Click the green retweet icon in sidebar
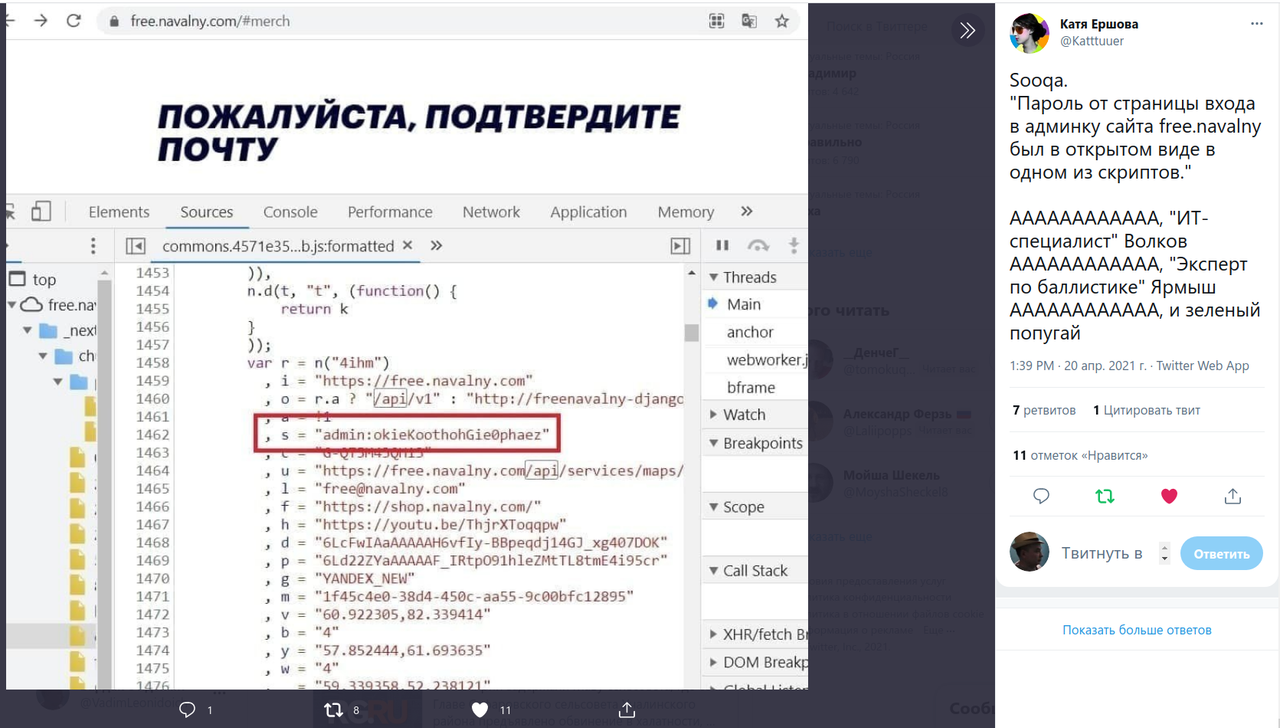This screenshot has height=728, width=1280. [1105, 496]
